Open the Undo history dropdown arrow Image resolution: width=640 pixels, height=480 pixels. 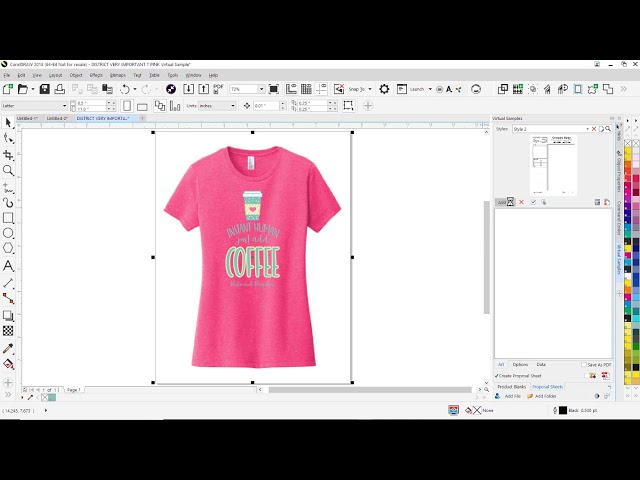coord(135,89)
